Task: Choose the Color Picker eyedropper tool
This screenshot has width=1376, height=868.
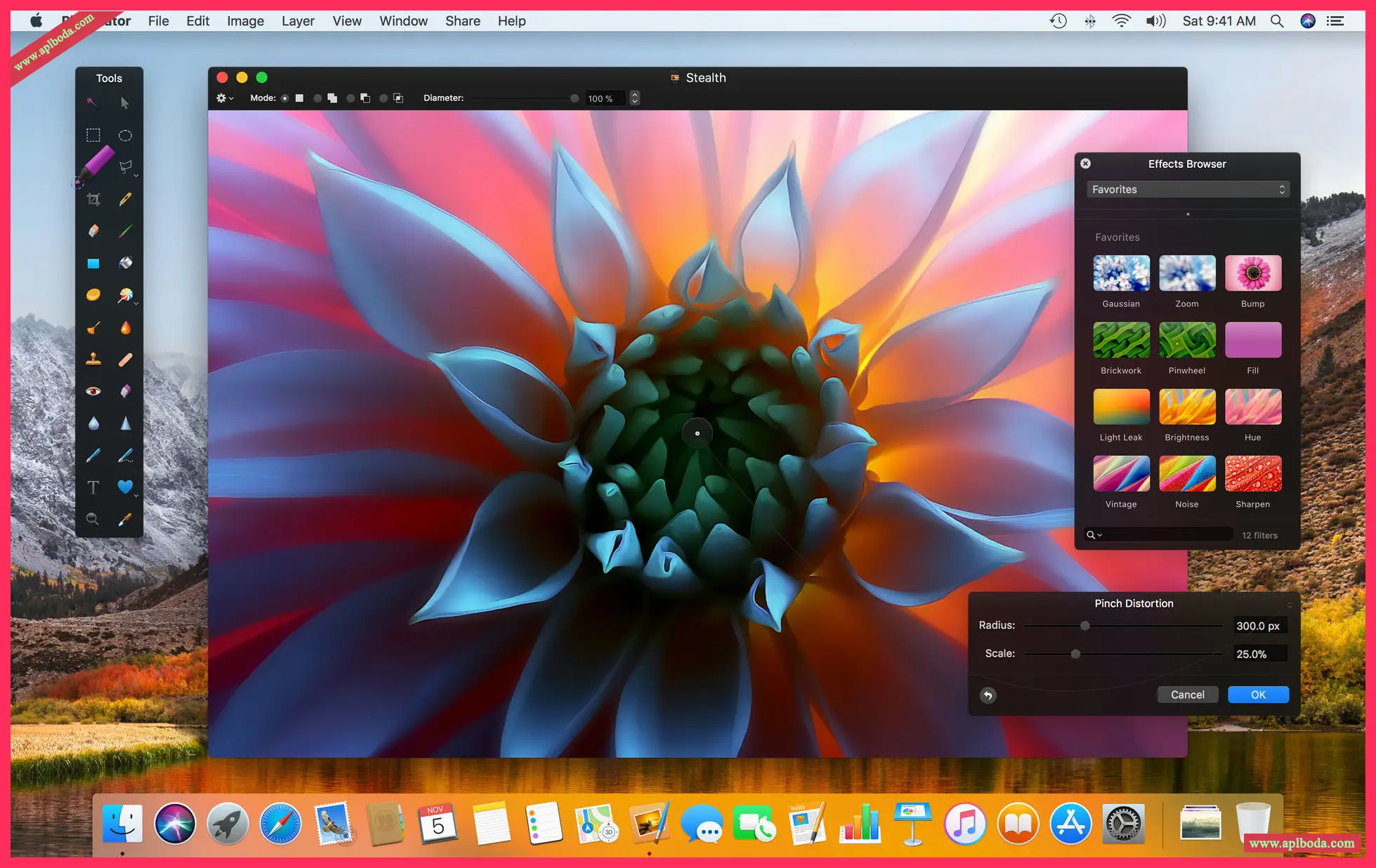Action: pyautogui.click(x=125, y=519)
